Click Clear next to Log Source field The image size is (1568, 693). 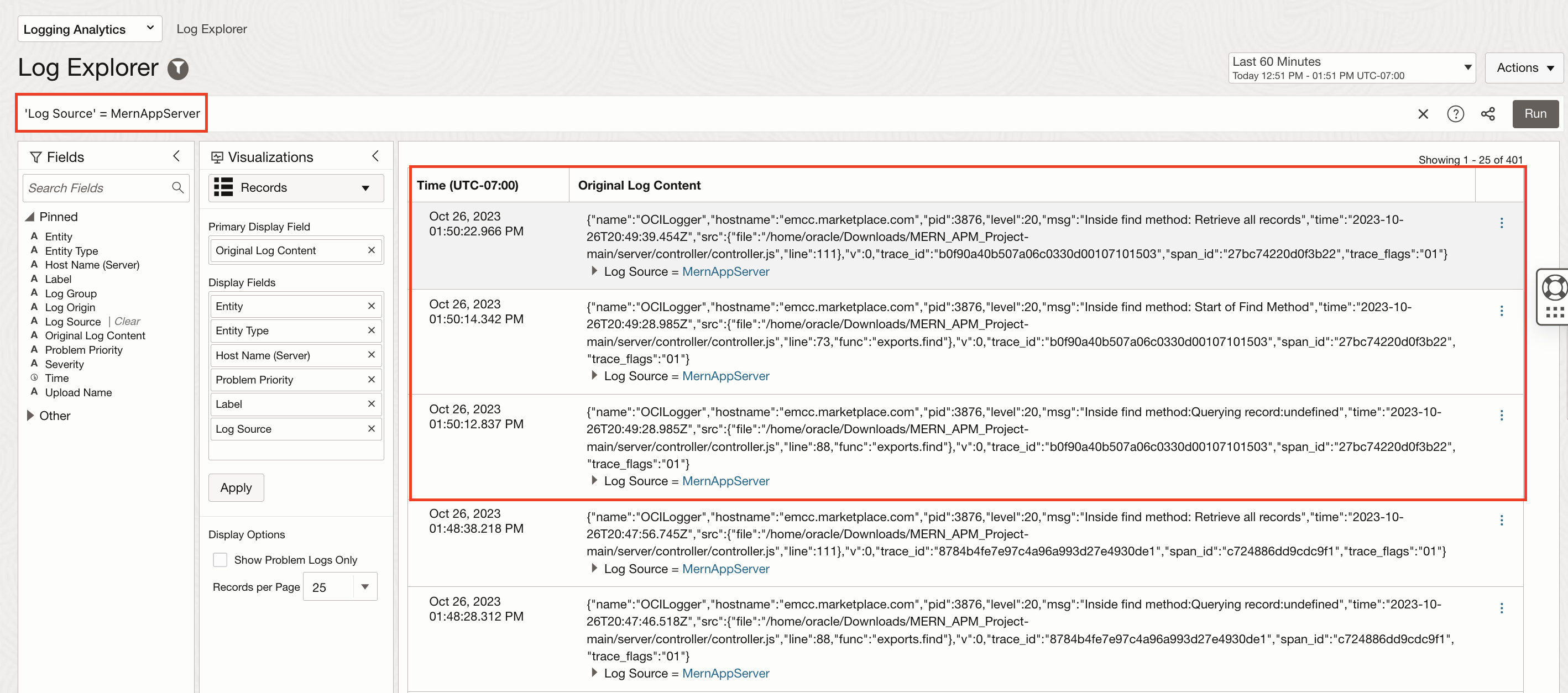click(127, 321)
